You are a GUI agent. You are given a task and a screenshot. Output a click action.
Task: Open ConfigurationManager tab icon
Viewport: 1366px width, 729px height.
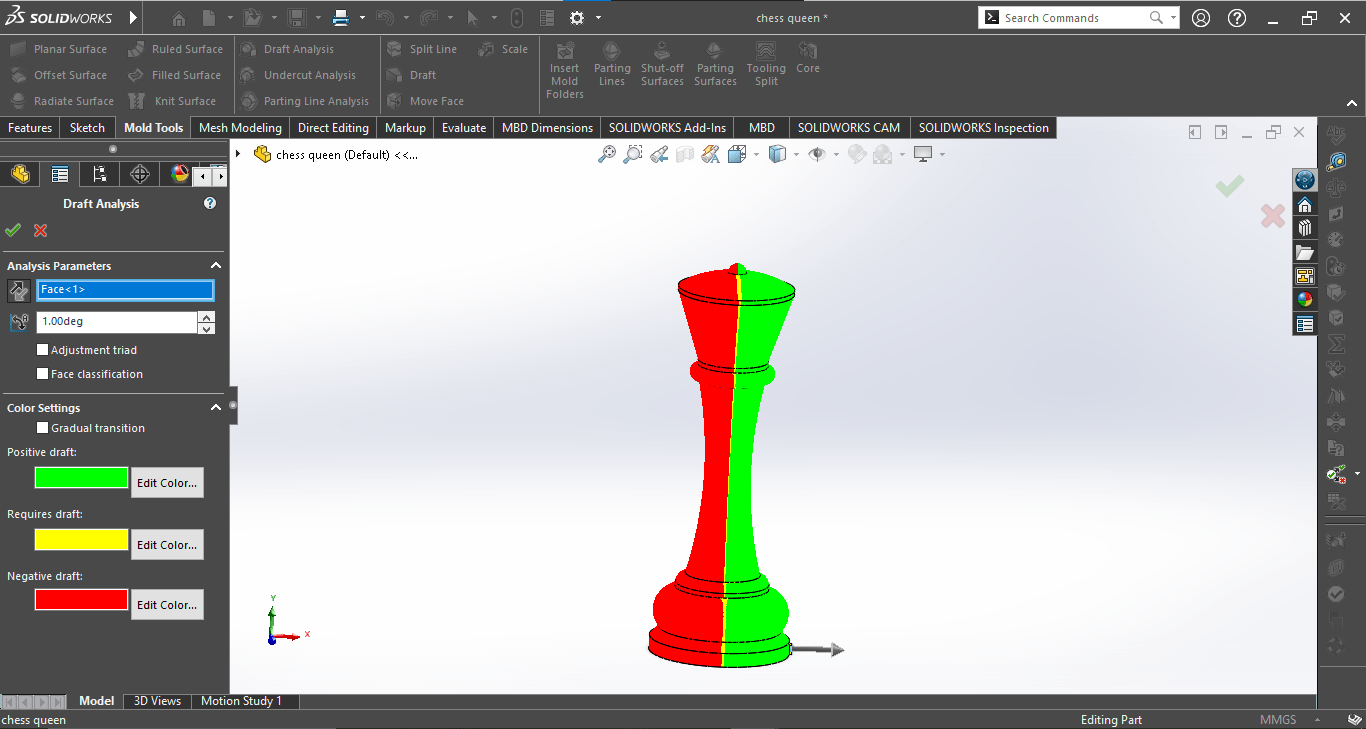100,174
